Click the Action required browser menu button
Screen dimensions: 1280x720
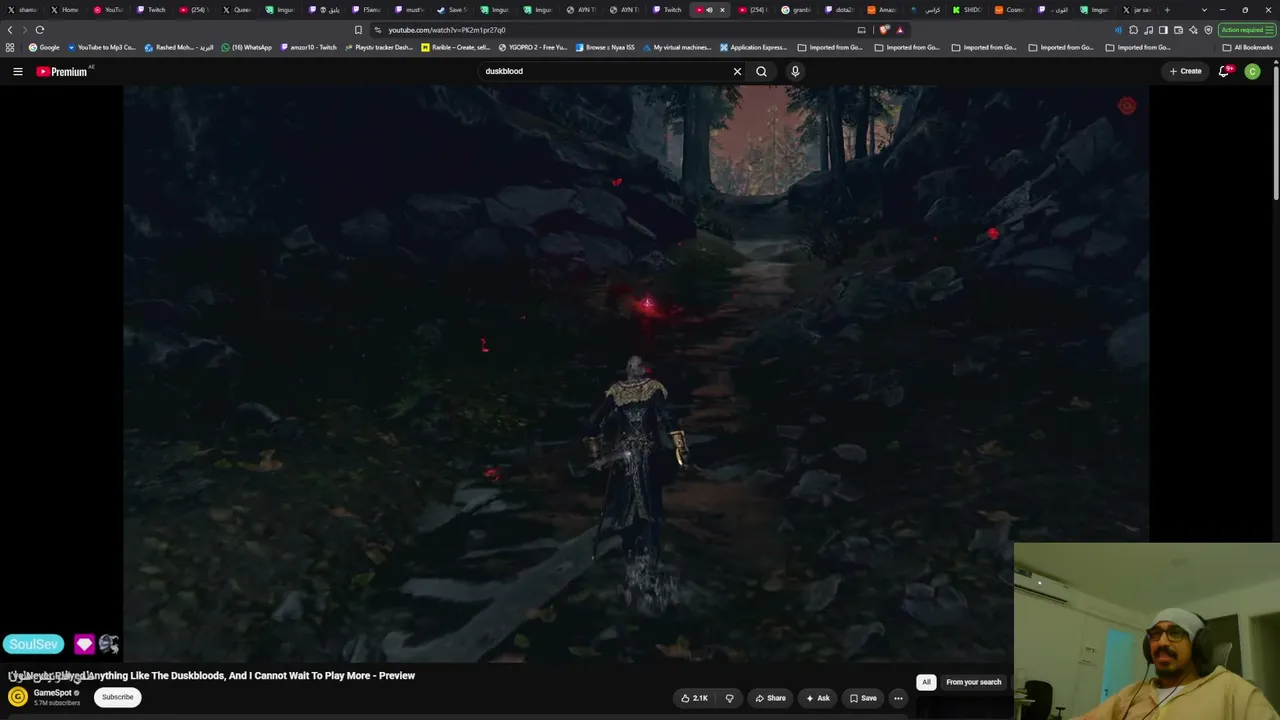pyautogui.click(x=1245, y=30)
